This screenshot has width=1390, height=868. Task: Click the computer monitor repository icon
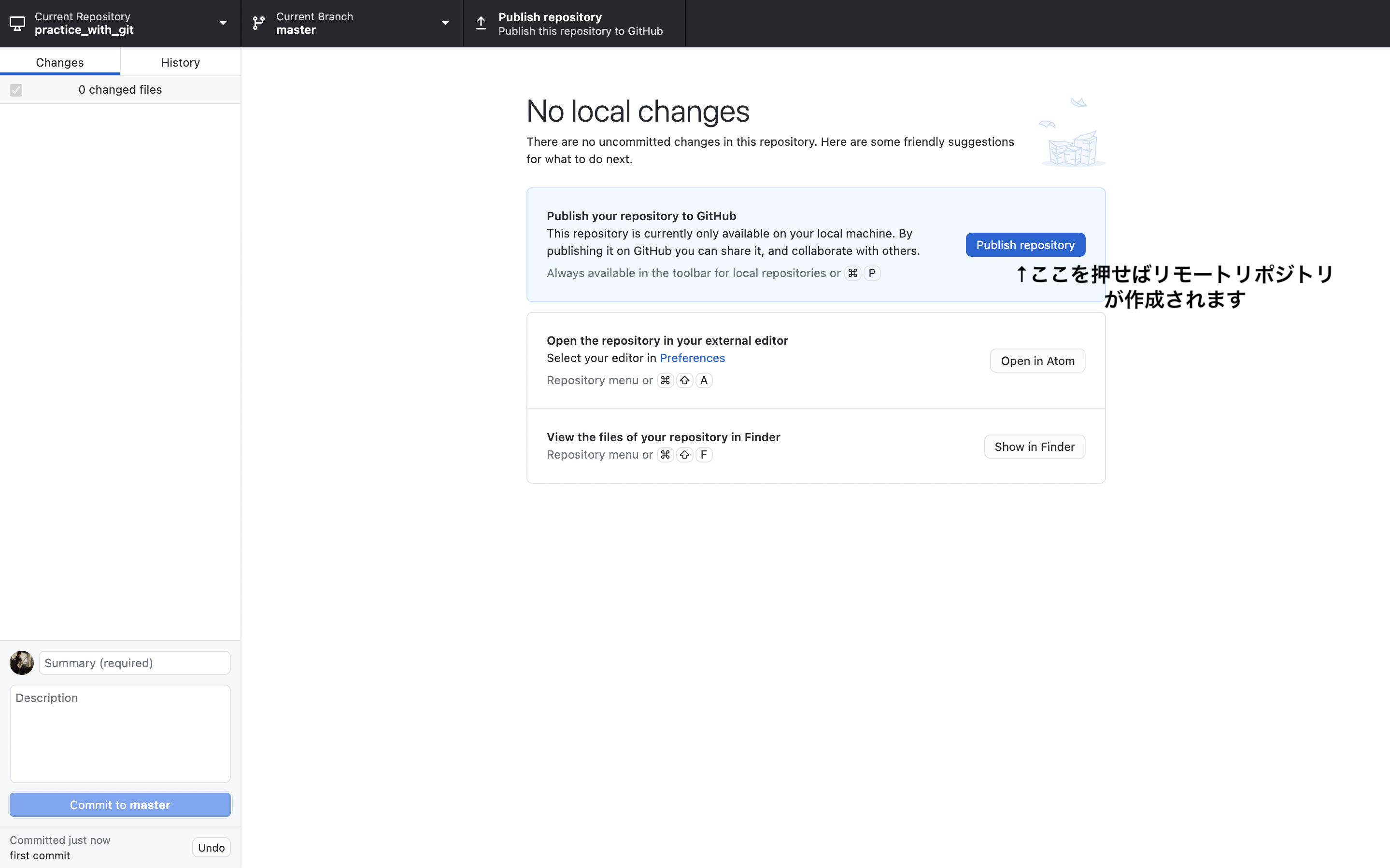click(x=17, y=24)
